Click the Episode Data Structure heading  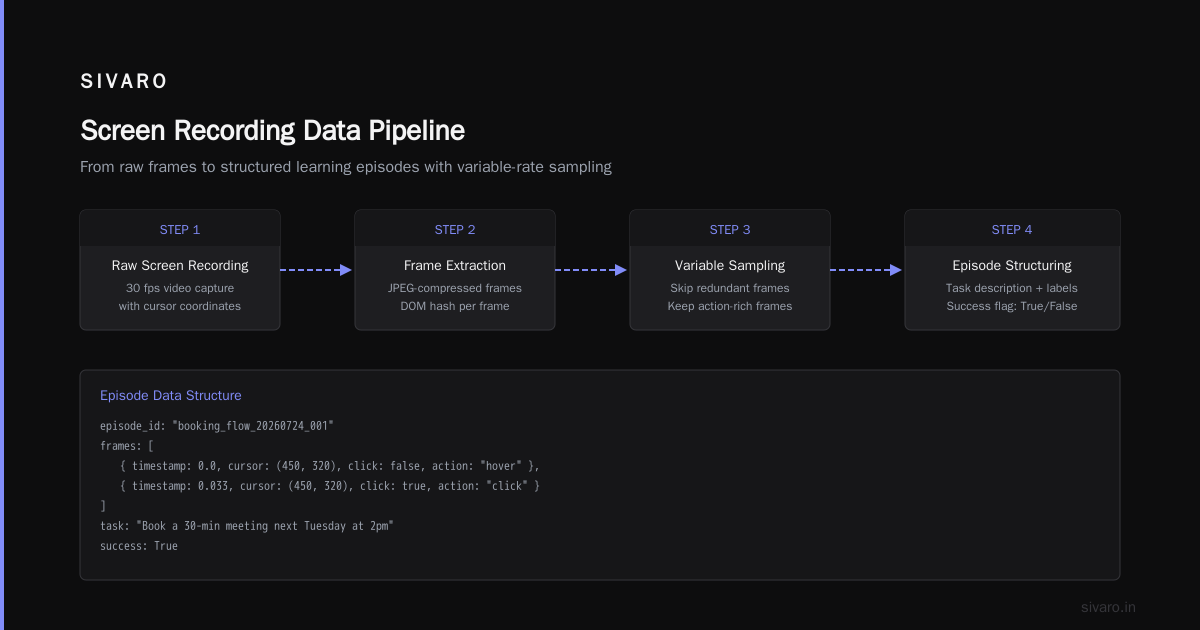pyautogui.click(x=171, y=396)
